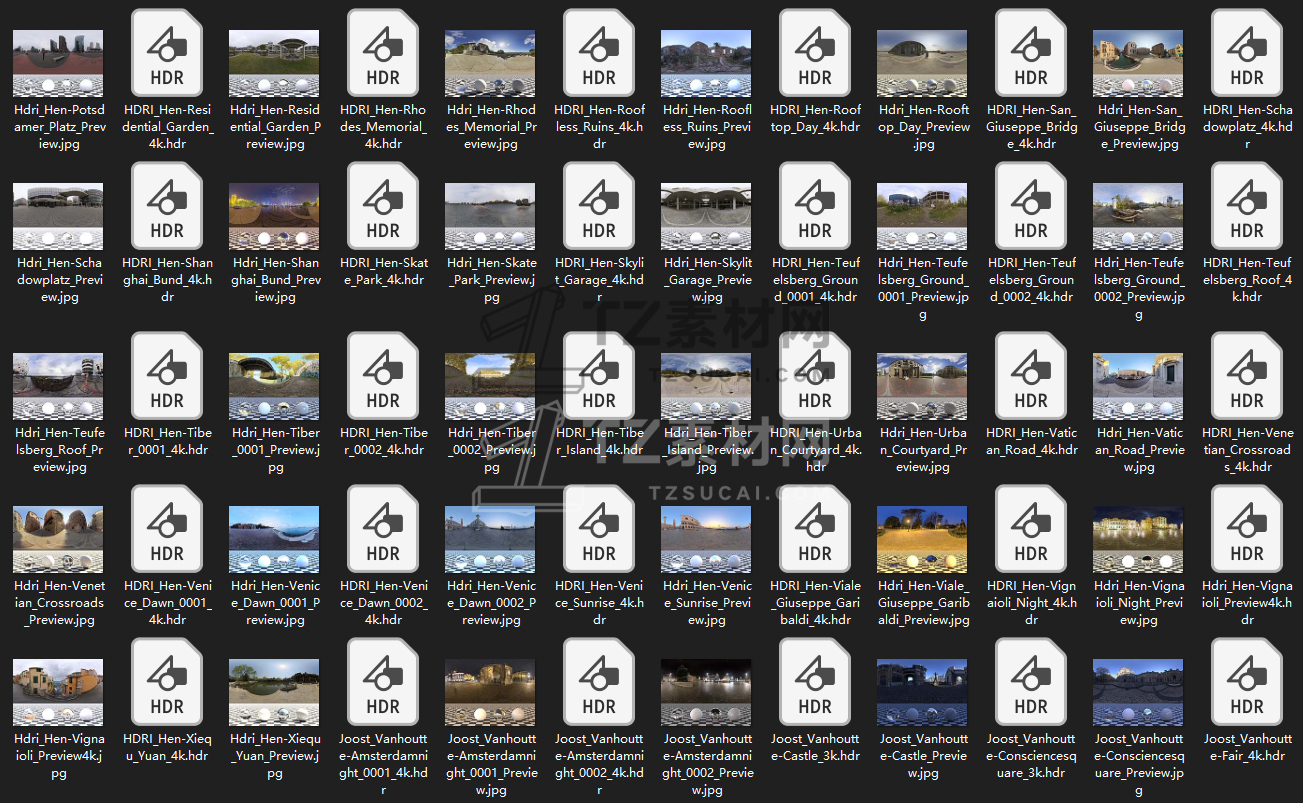This screenshot has height=803, width=1303.
Task: Click the Tiber_0001_4k HDR file icon
Action: (167, 377)
